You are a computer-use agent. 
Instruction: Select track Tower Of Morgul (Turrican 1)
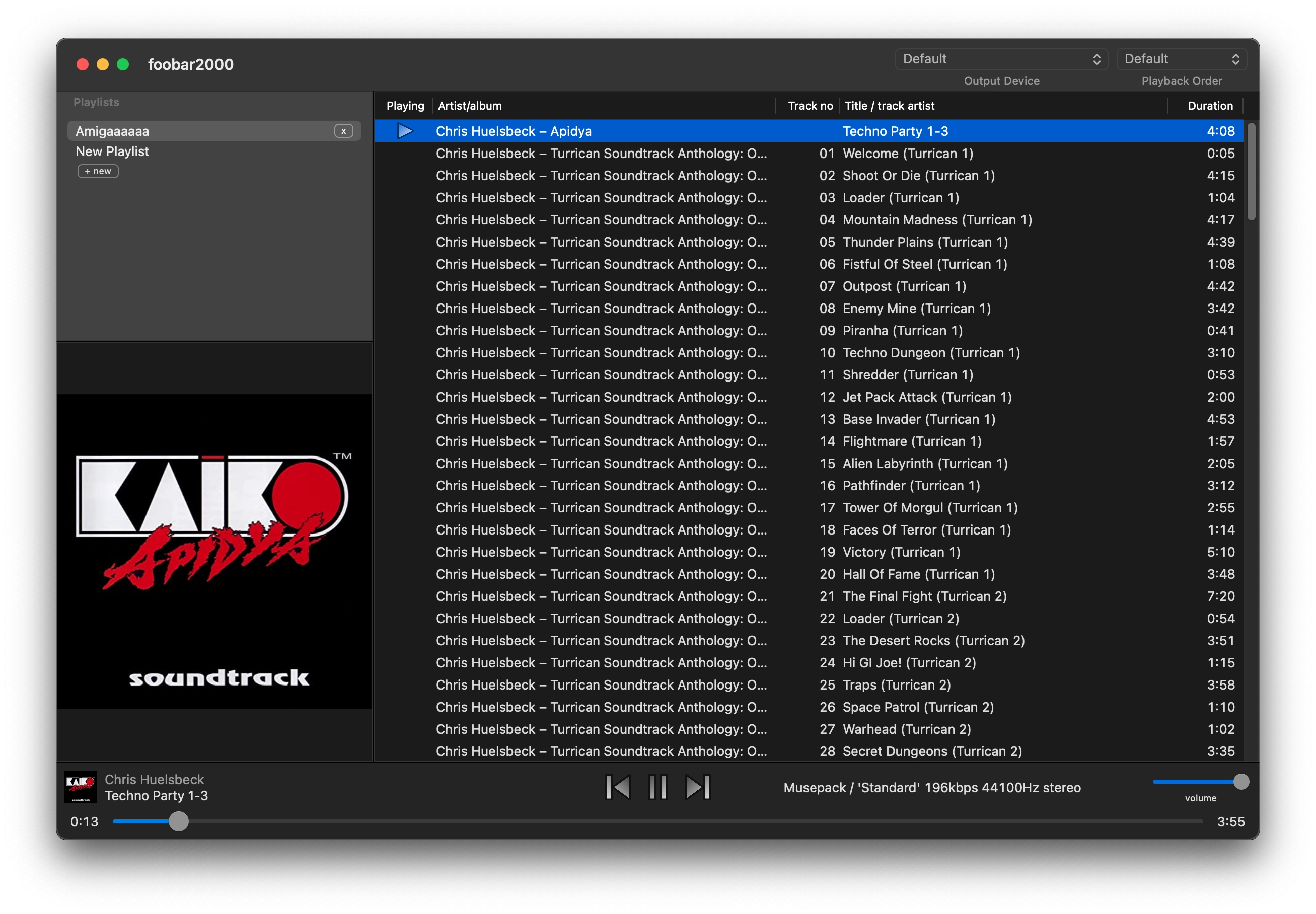(809, 508)
